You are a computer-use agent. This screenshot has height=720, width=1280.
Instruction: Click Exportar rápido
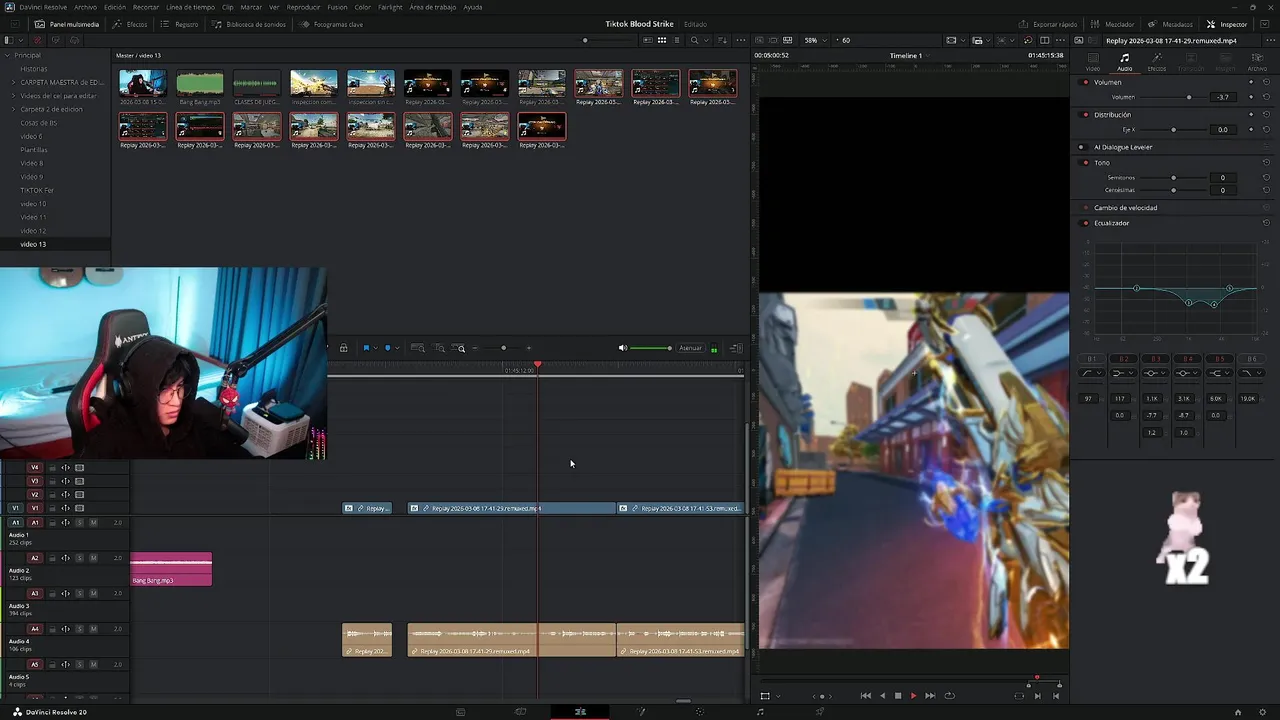click(x=1048, y=24)
